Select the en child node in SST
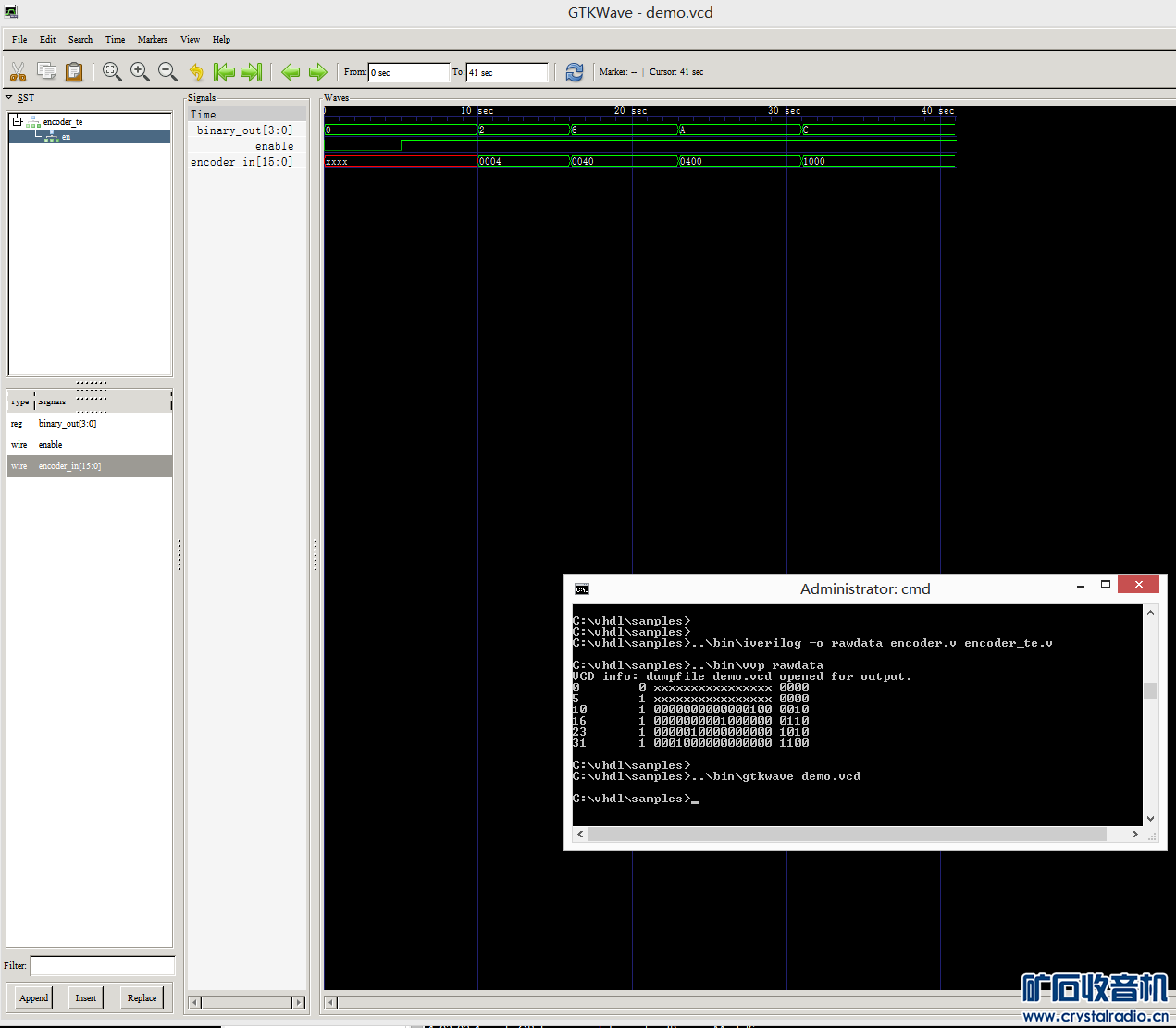Screen dimensions: 1176x1028 coord(66,137)
